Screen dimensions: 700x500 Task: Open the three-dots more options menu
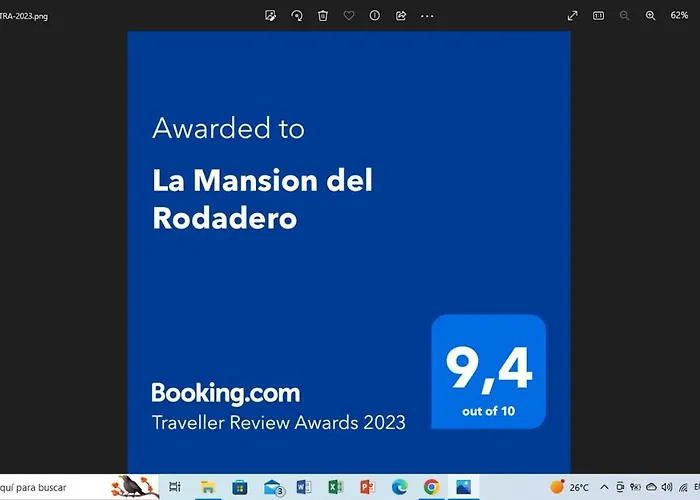point(427,16)
